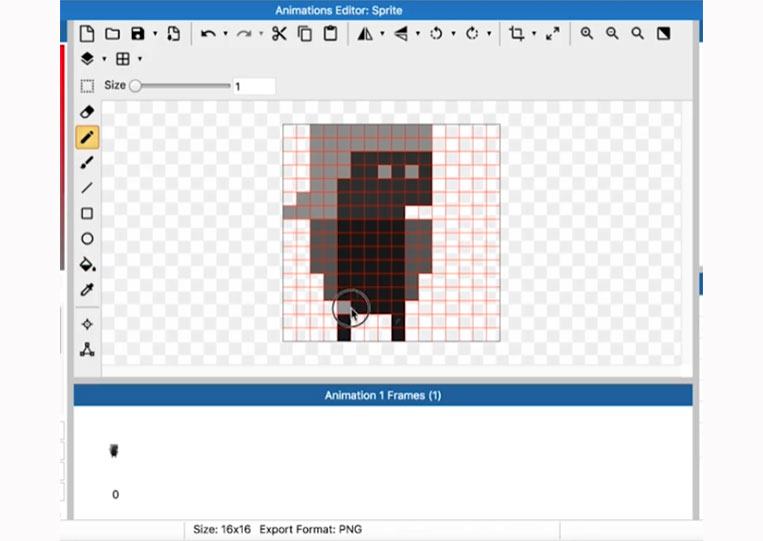Select the Paint Bucket fill tool
Image resolution: width=763 pixels, height=541 pixels.
(88, 264)
